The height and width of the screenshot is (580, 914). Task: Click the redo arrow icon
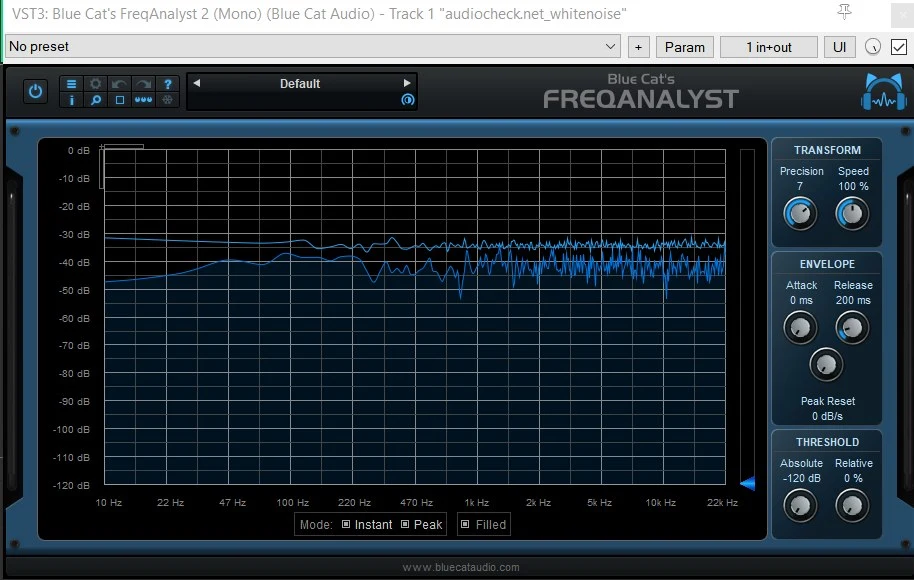pos(143,84)
